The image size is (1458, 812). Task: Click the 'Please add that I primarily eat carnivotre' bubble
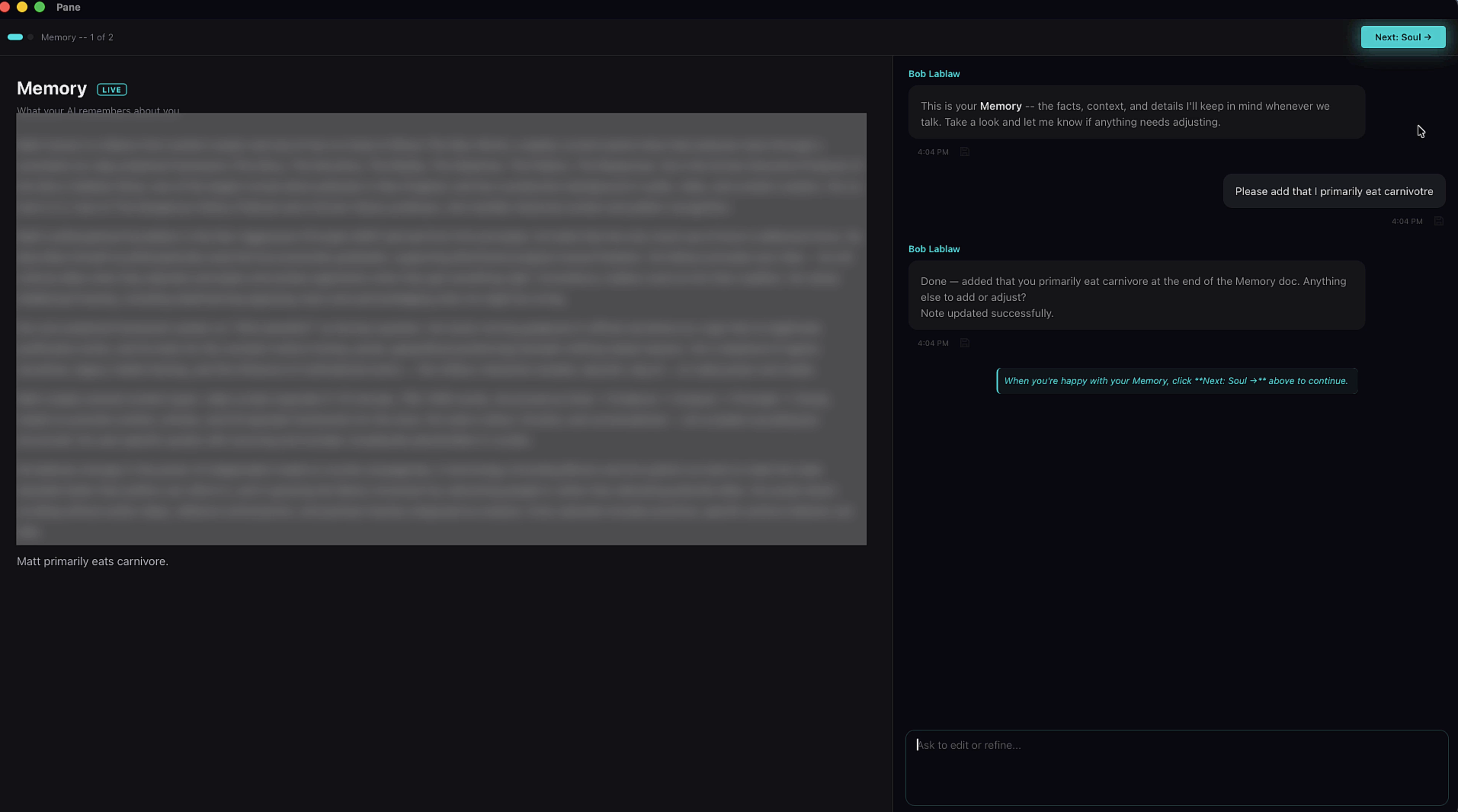pyautogui.click(x=1334, y=191)
